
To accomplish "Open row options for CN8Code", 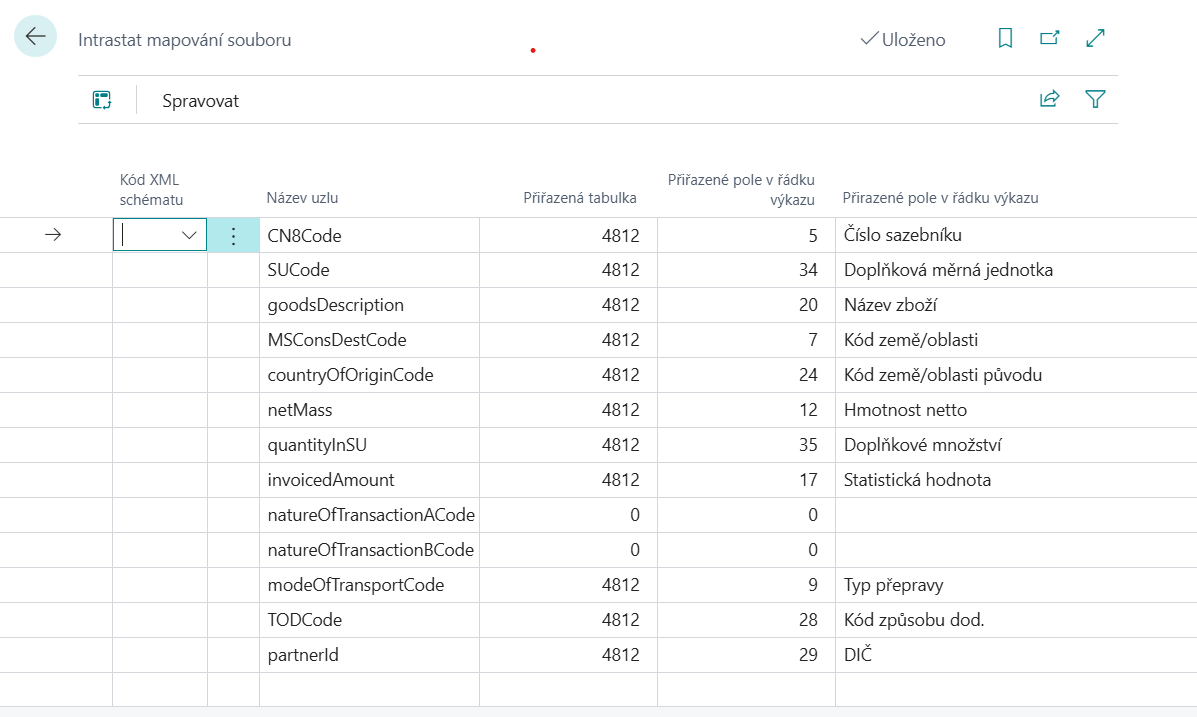I will point(233,236).
